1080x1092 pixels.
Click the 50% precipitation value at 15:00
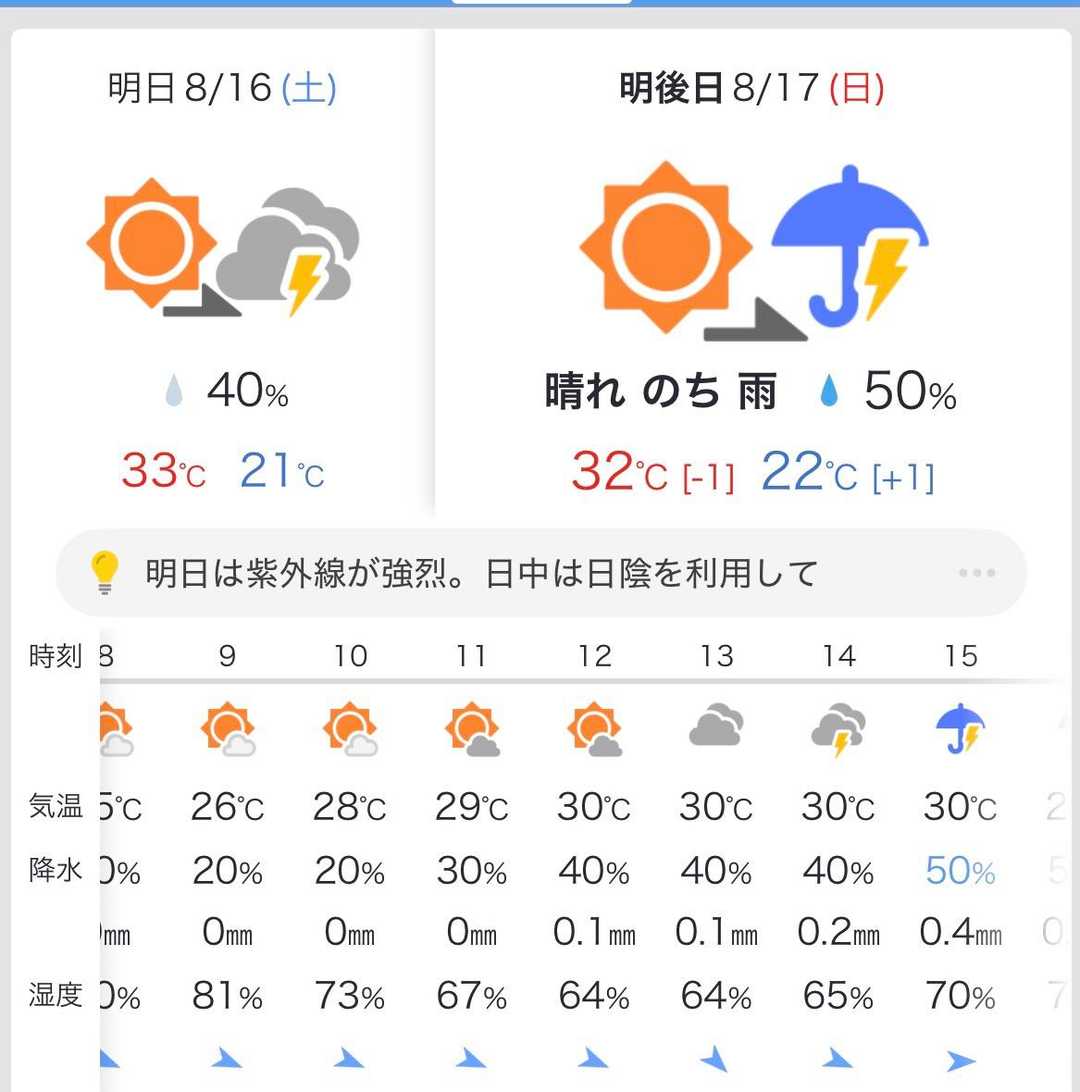click(960, 872)
